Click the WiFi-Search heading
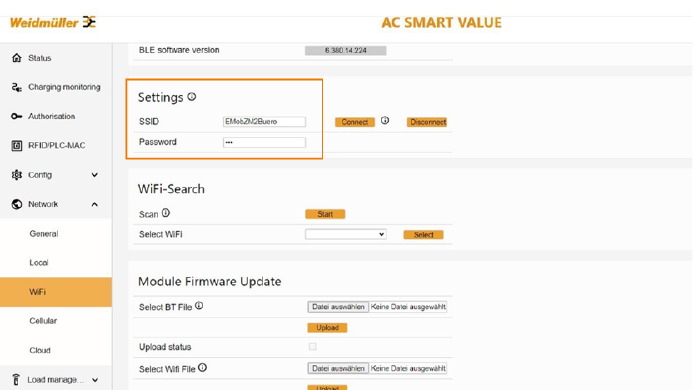This screenshot has height=390, width=694. click(x=171, y=189)
